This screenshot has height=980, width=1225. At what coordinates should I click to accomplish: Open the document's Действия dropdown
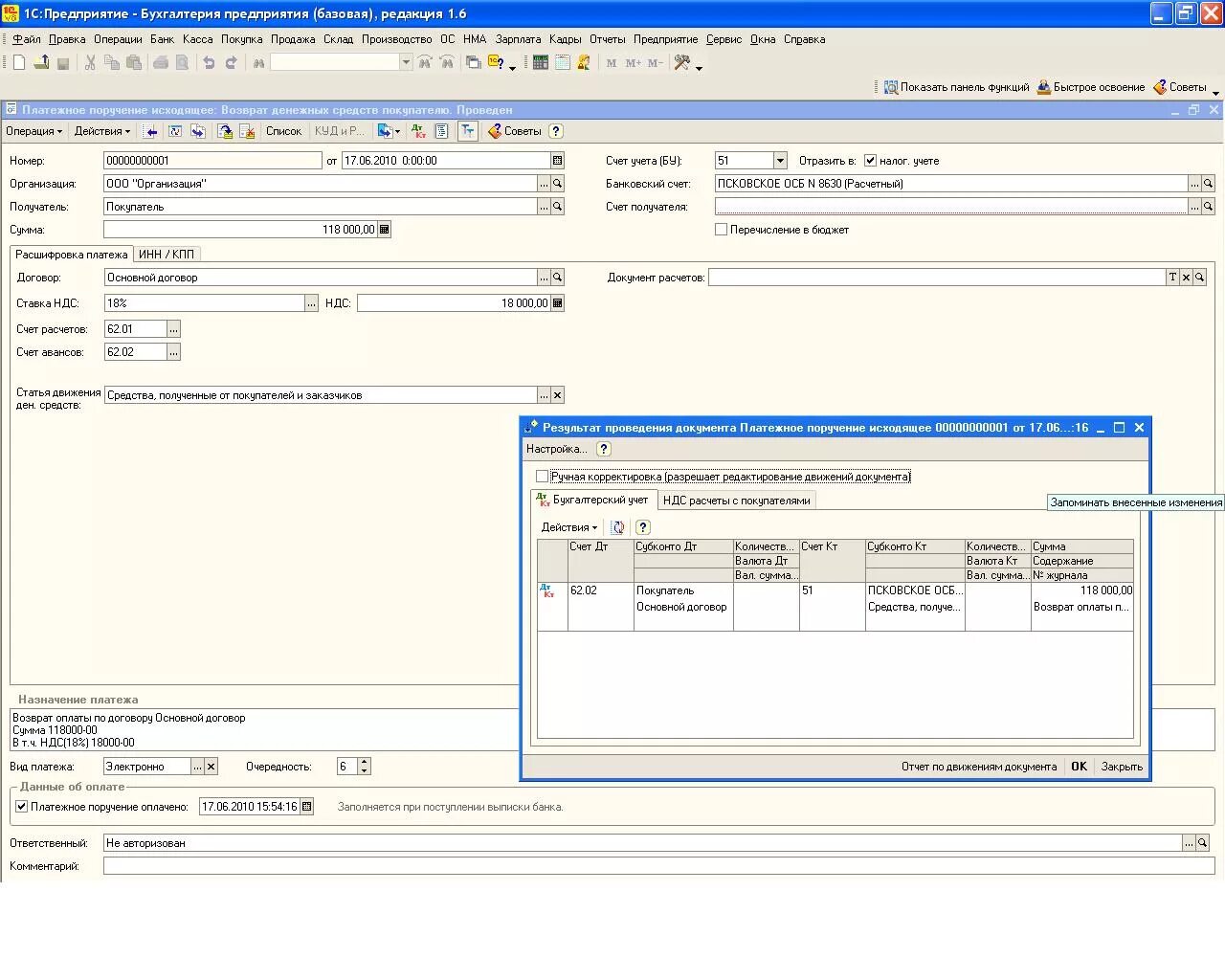tap(102, 131)
